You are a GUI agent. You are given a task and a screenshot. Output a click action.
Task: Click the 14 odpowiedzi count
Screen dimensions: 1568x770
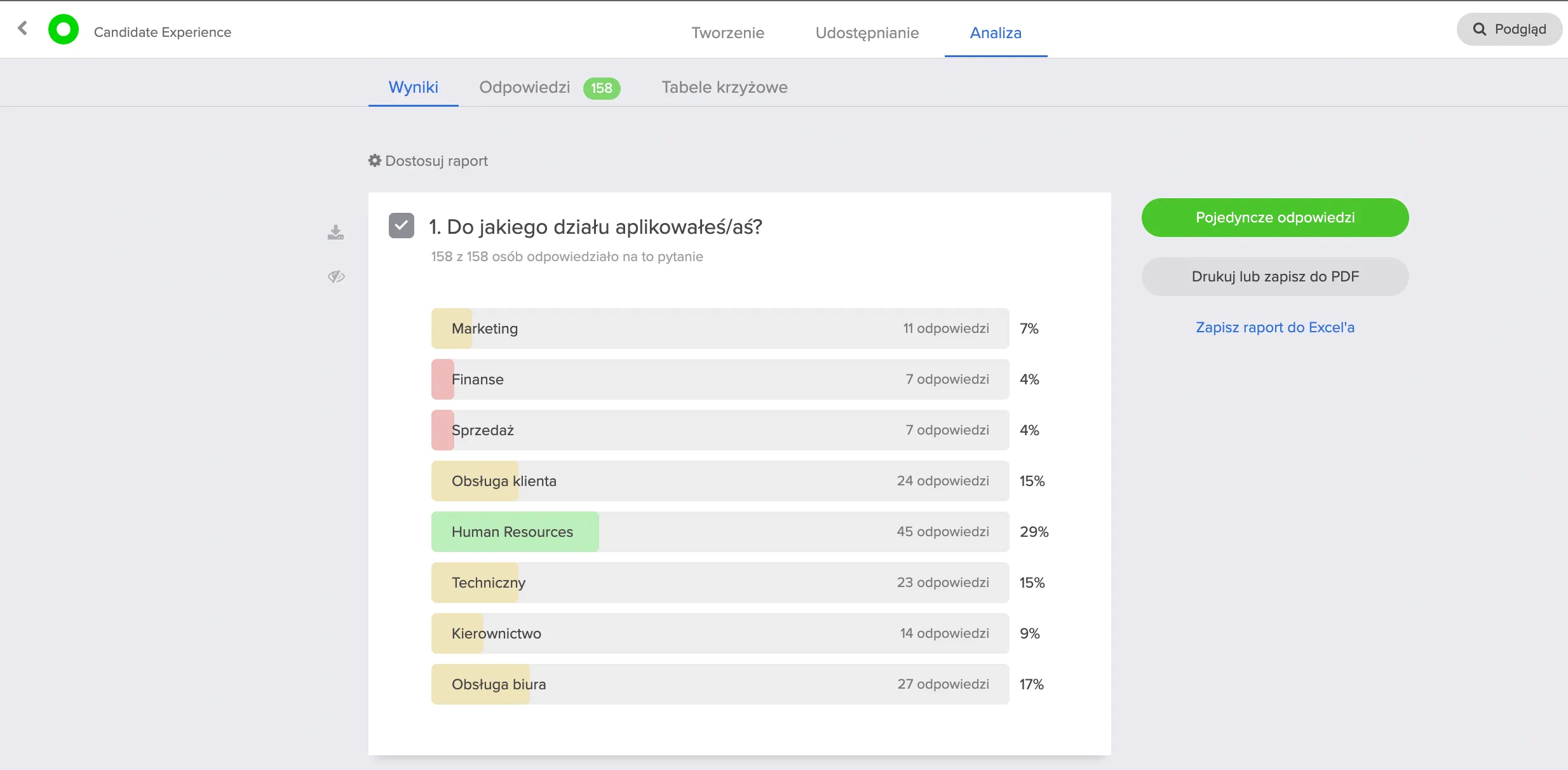coord(945,633)
